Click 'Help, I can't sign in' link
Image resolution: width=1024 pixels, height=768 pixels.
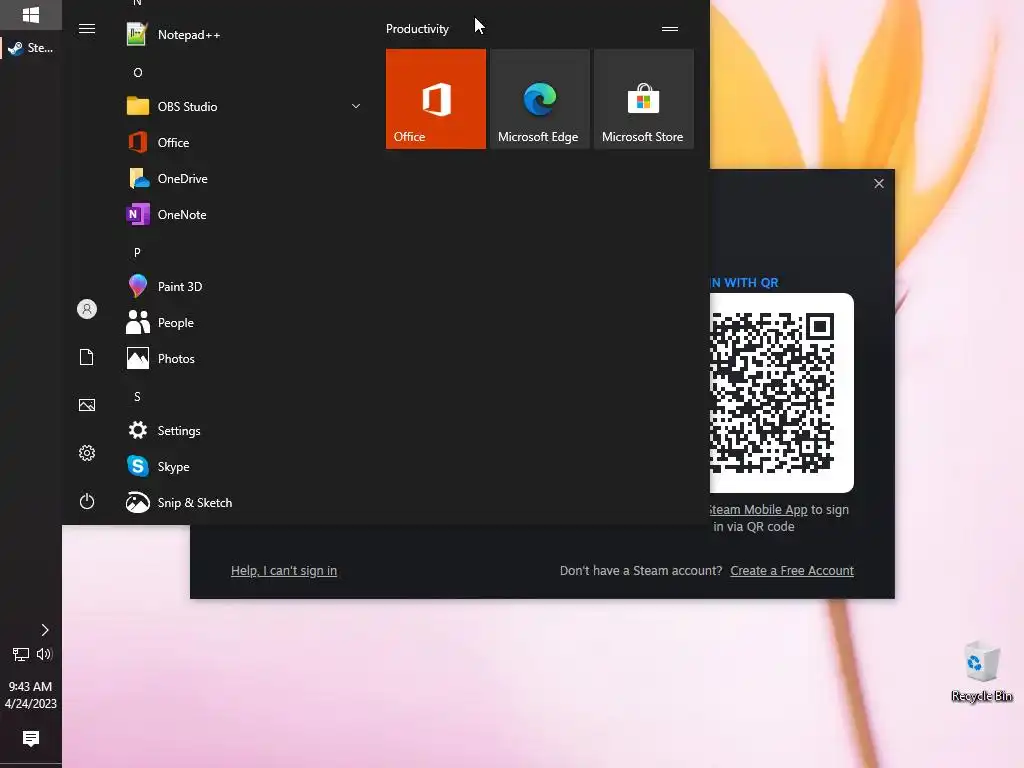tap(284, 571)
